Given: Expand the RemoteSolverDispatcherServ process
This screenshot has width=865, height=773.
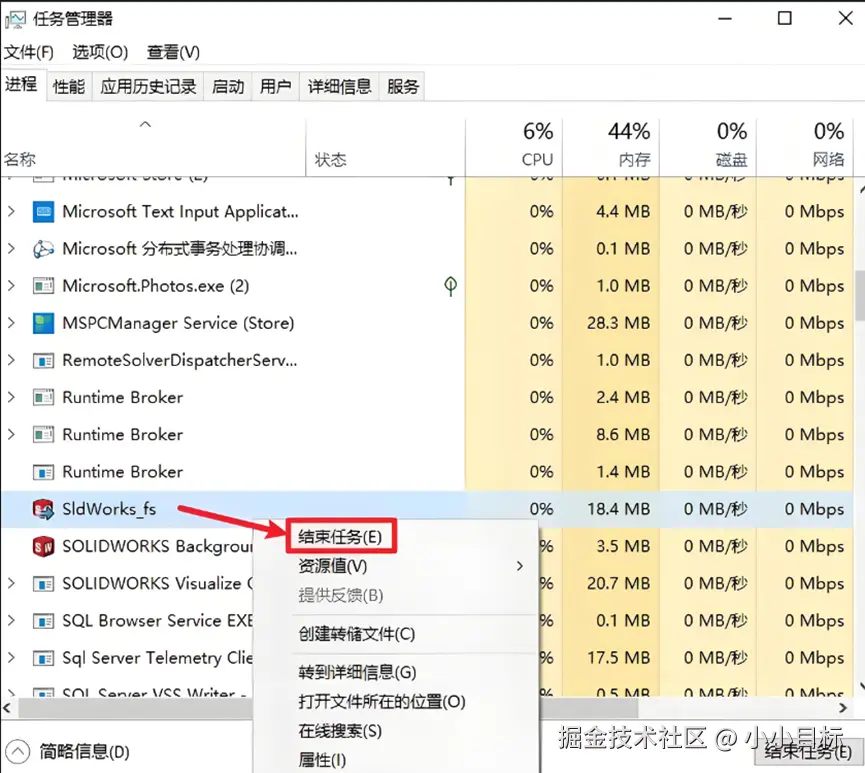Looking at the screenshot, I should 12,360.
